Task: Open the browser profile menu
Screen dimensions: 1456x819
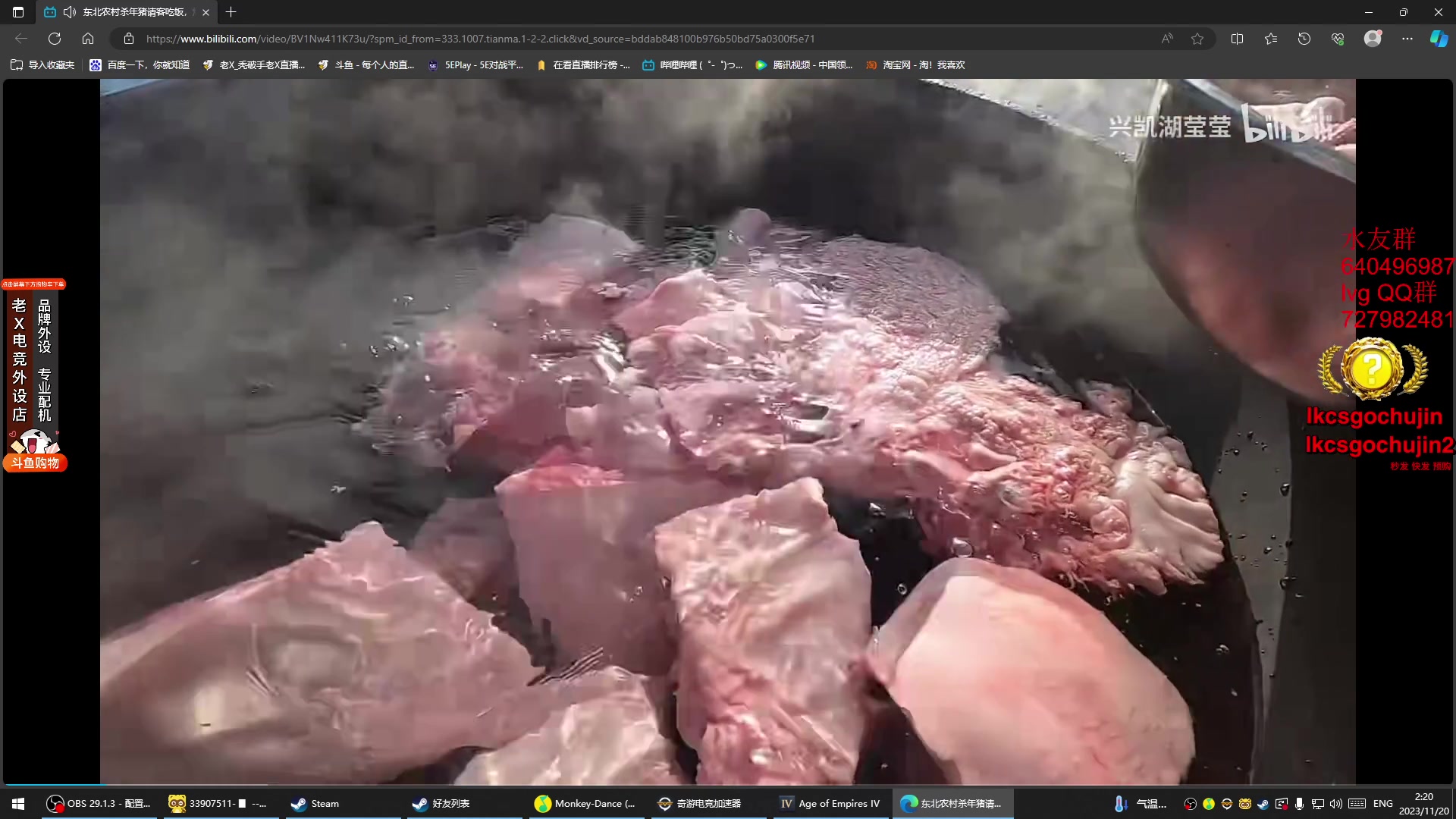Action: 1373,39
